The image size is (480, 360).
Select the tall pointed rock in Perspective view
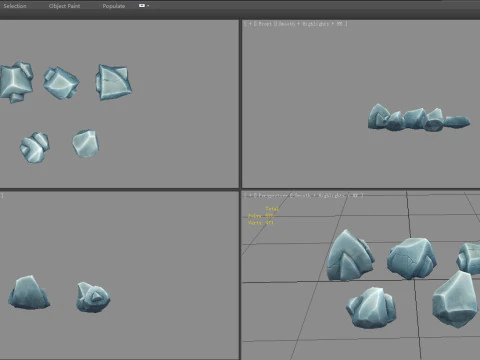pyautogui.click(x=350, y=255)
